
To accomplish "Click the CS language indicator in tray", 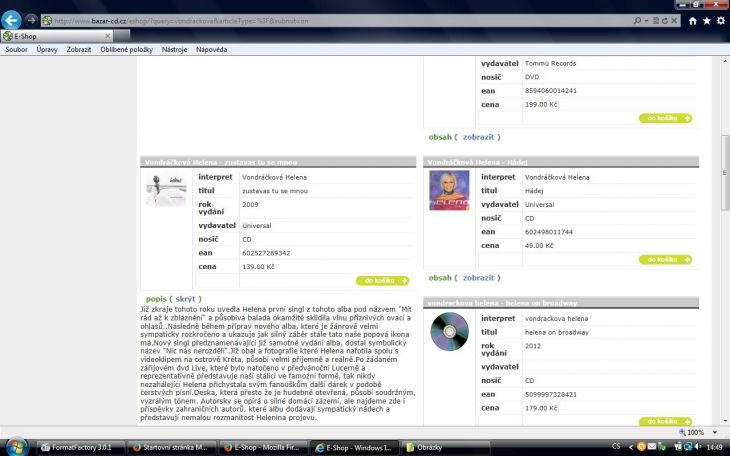I will pos(616,446).
